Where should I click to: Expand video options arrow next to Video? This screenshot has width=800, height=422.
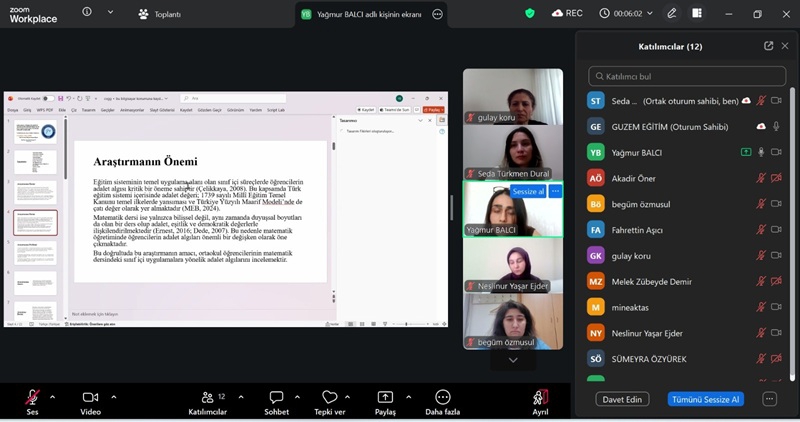tap(113, 396)
